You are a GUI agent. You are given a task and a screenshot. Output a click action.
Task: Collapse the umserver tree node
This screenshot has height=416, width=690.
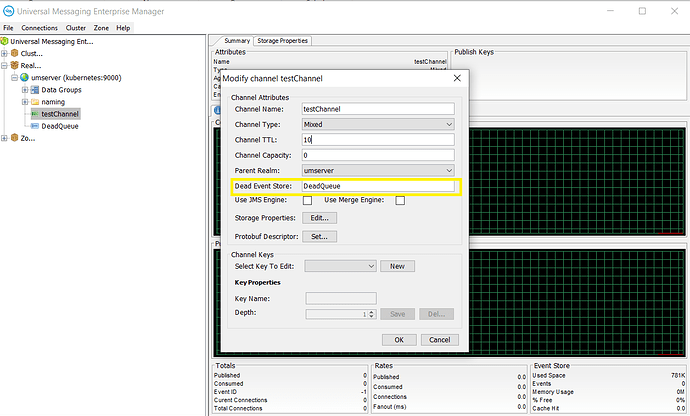15,77
